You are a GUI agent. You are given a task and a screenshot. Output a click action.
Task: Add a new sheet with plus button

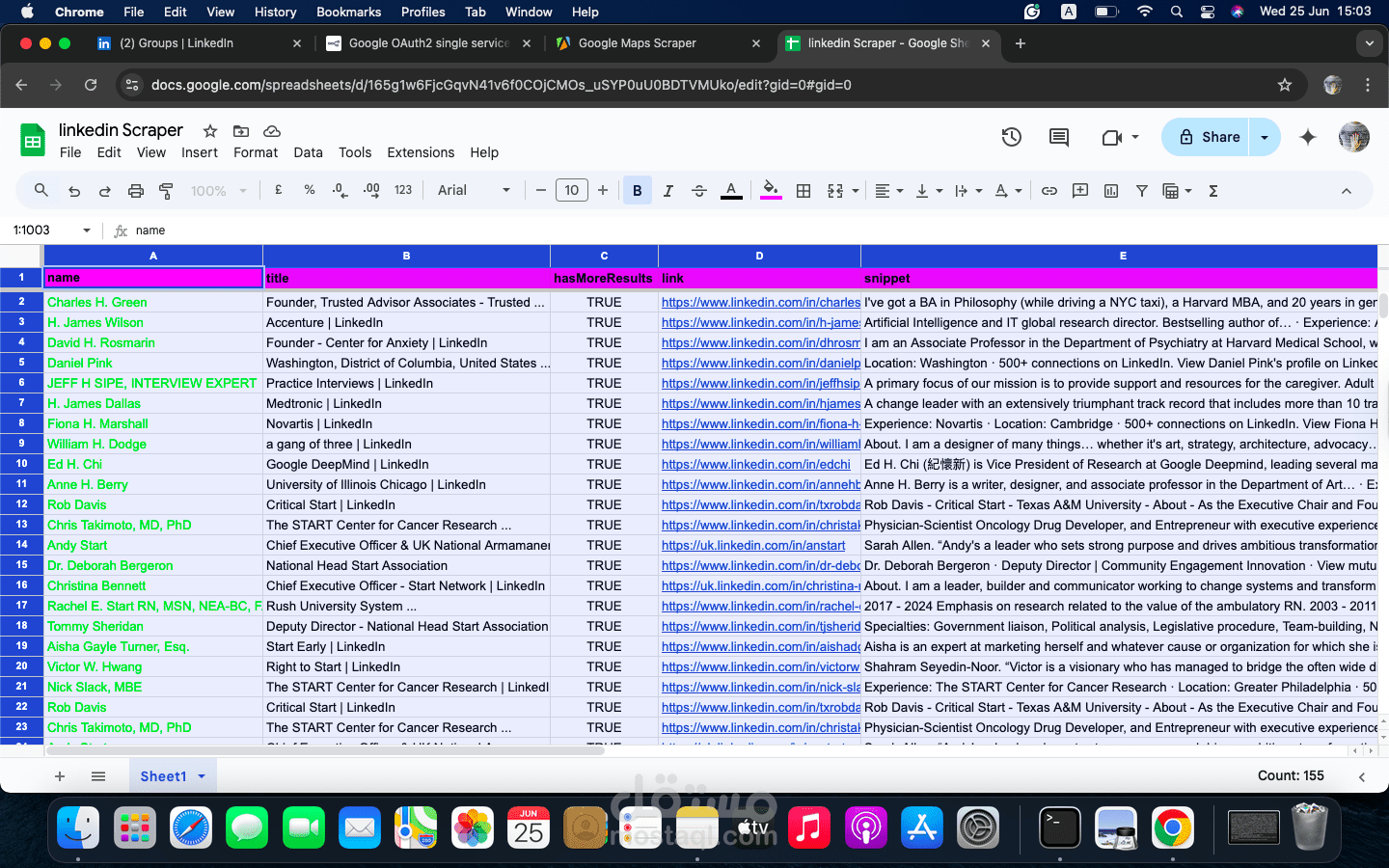(60, 776)
